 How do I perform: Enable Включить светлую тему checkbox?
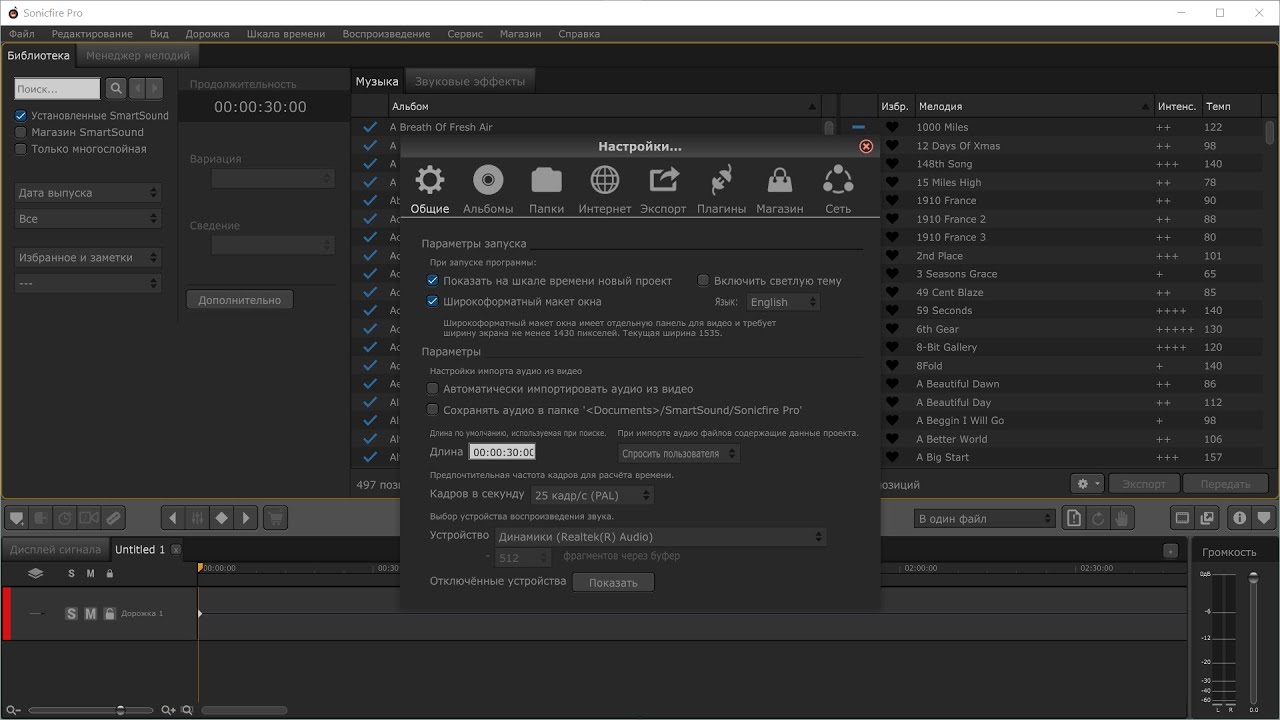[x=703, y=281]
